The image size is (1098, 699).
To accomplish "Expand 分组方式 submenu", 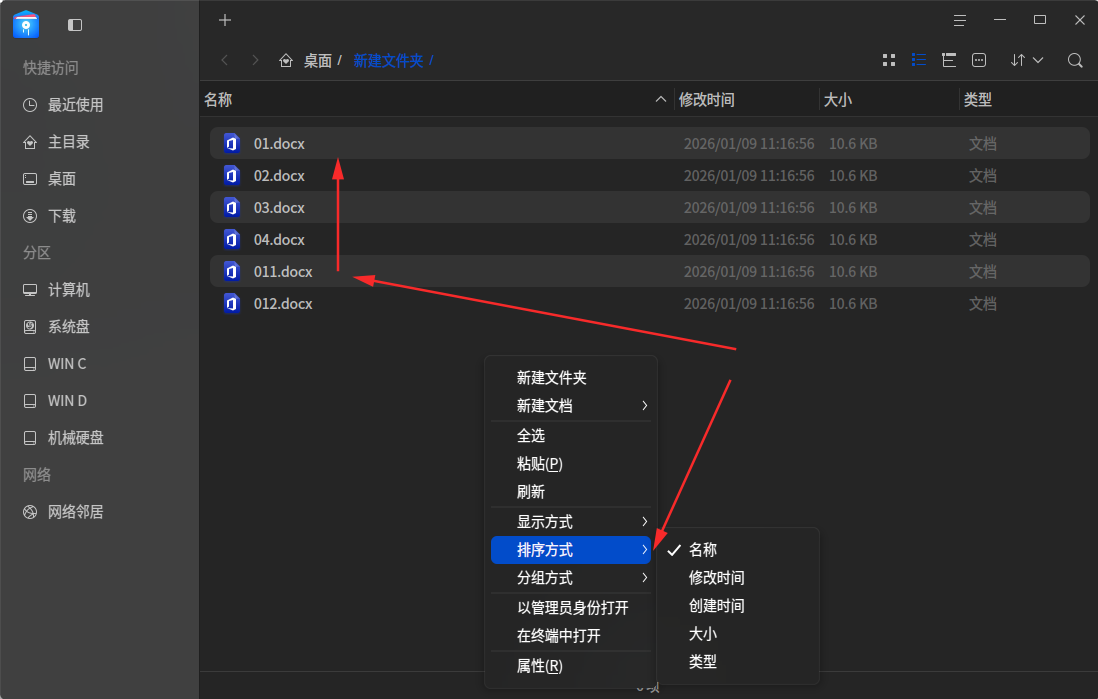I will (571, 578).
